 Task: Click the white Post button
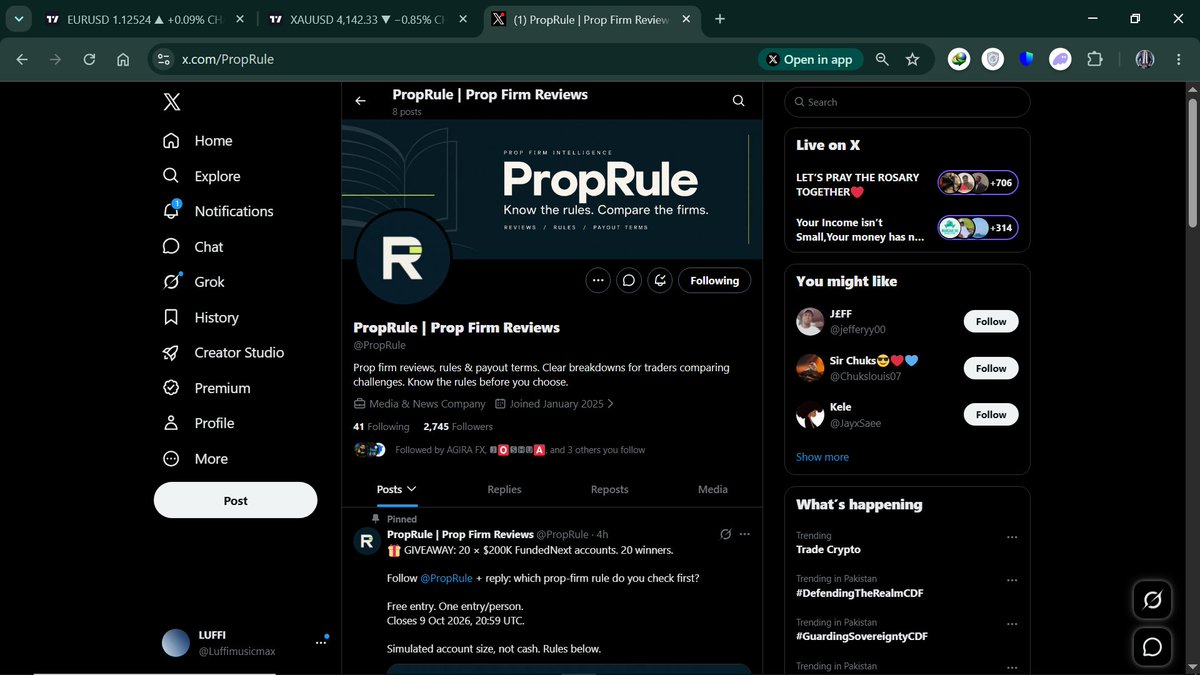pyautogui.click(x=235, y=500)
